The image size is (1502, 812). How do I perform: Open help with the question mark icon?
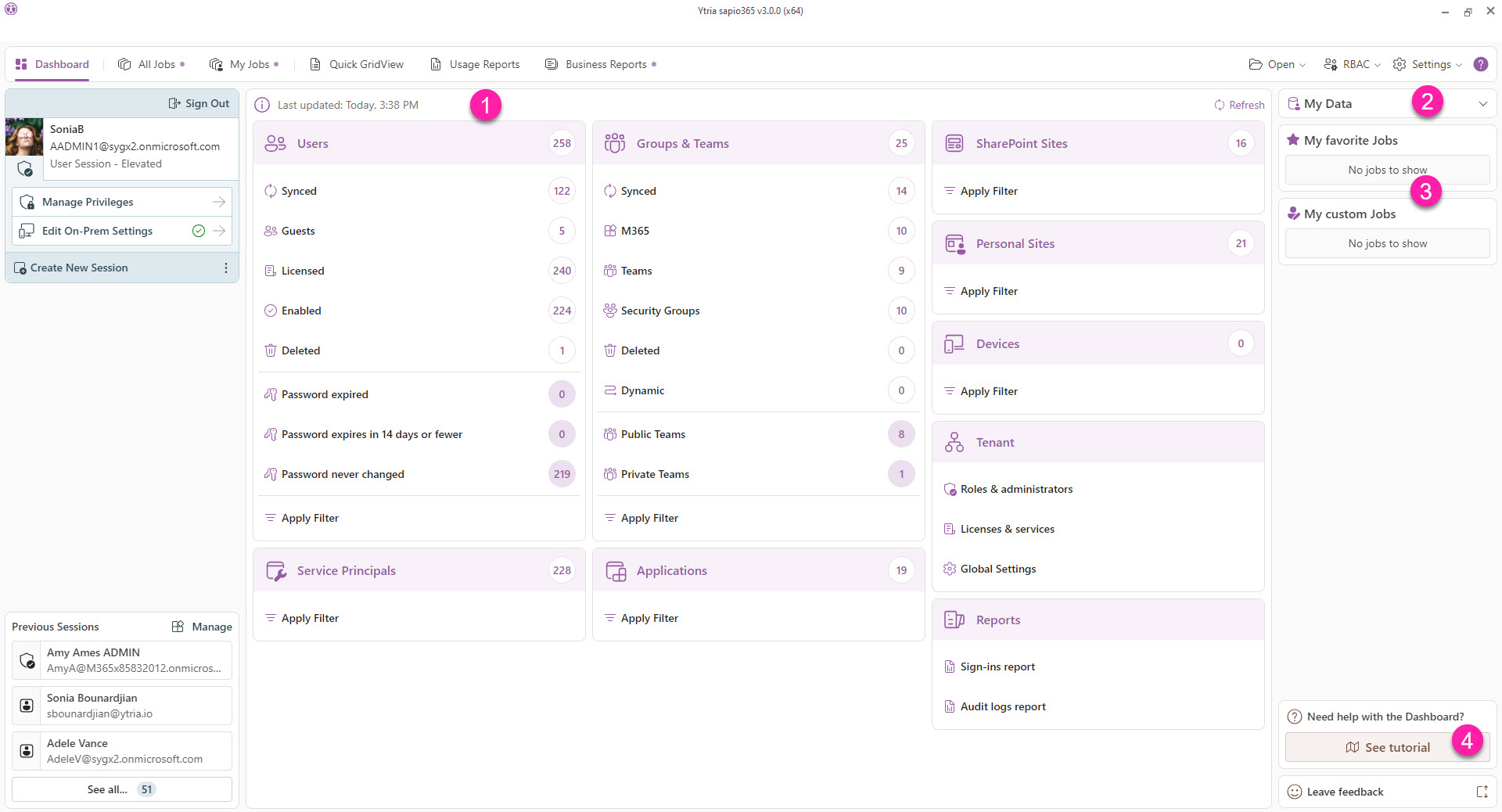(1481, 64)
